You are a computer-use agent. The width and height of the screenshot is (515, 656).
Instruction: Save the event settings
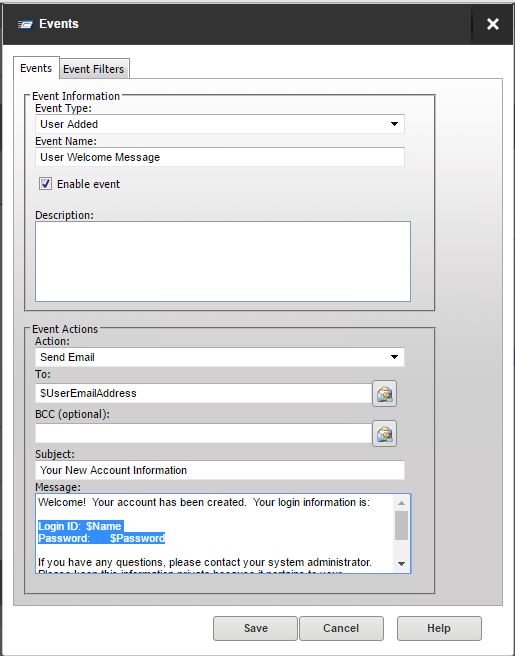255,628
